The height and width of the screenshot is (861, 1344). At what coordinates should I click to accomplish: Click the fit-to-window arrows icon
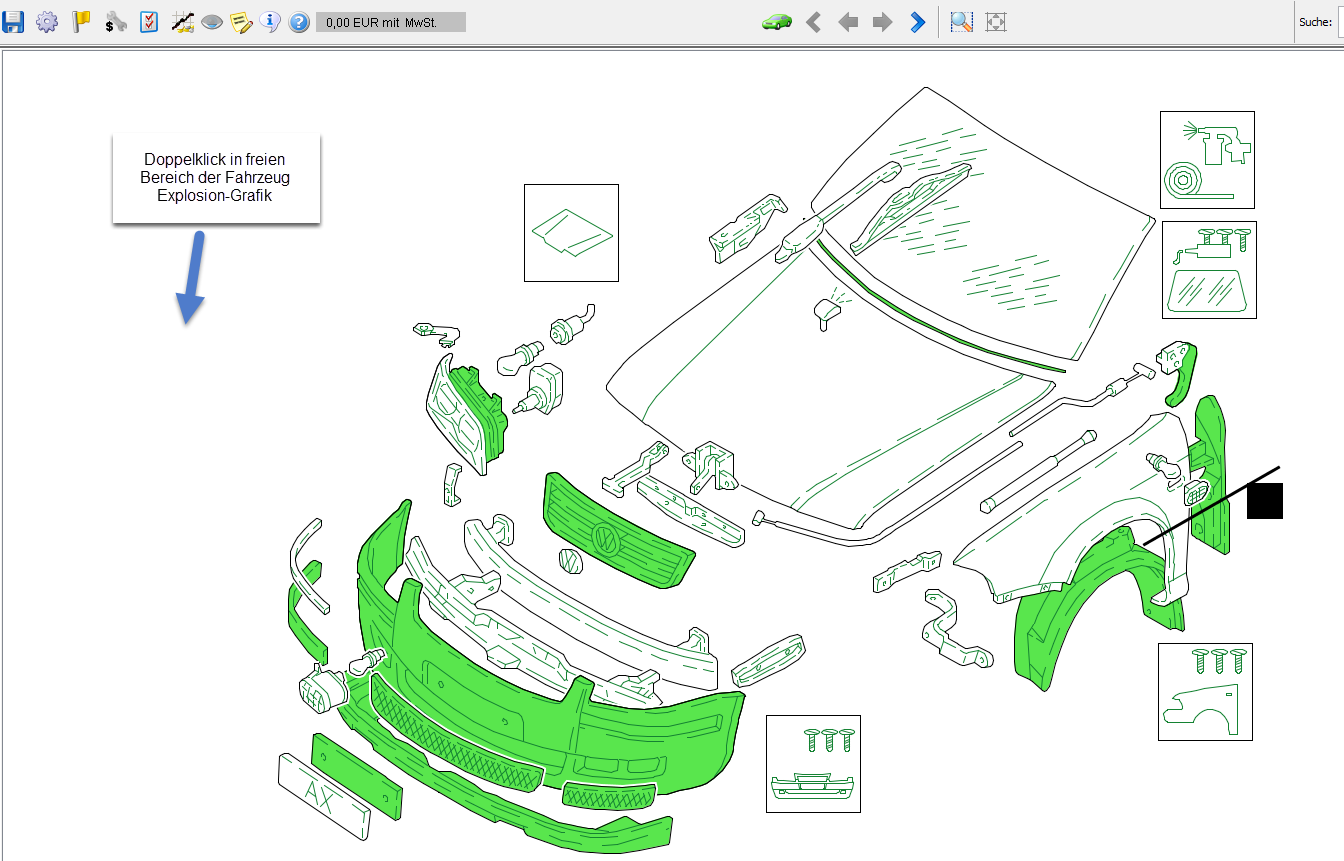(x=995, y=21)
